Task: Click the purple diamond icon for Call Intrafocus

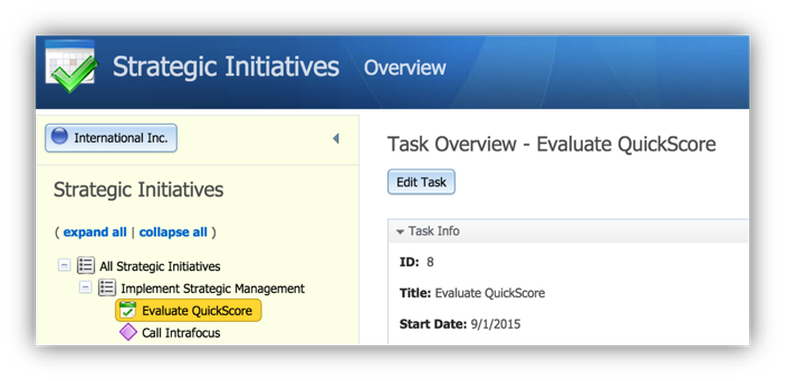Action: (x=129, y=332)
